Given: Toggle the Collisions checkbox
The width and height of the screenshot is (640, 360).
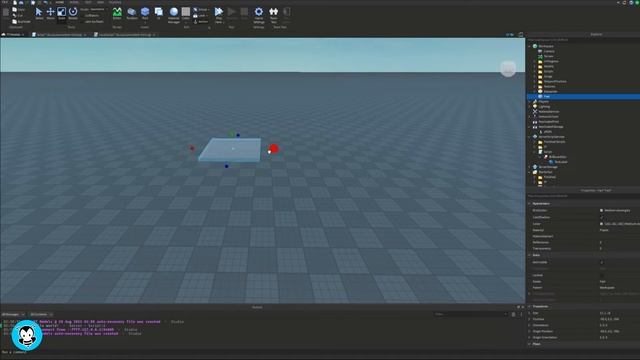Looking at the screenshot, I should click(92, 16).
